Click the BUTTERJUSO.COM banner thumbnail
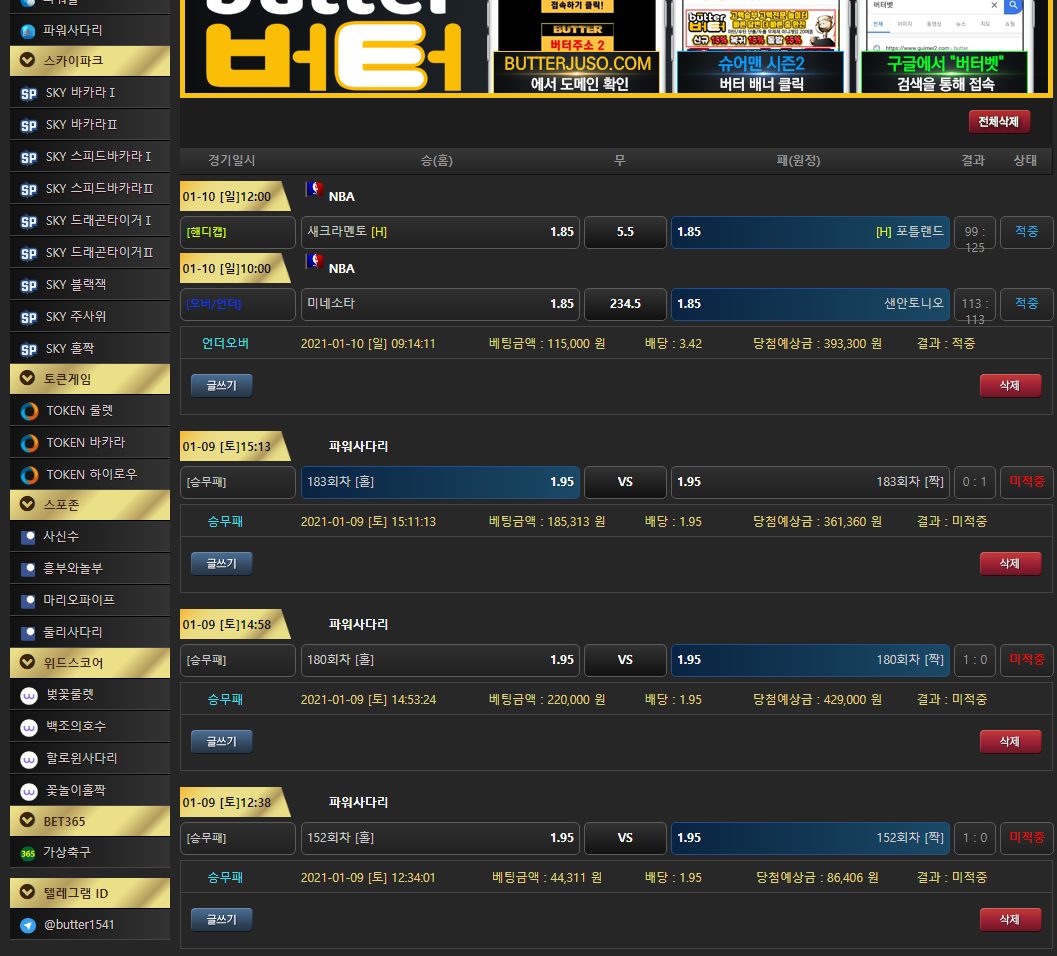The height and width of the screenshot is (956, 1057). coord(577,47)
